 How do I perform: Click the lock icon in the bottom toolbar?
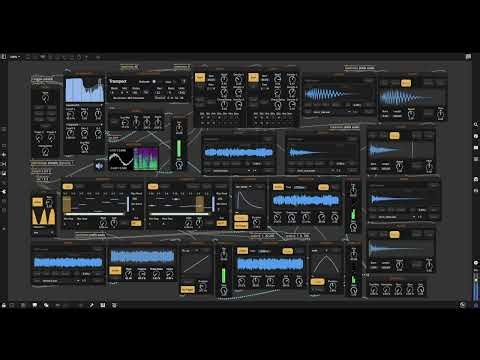[4, 305]
